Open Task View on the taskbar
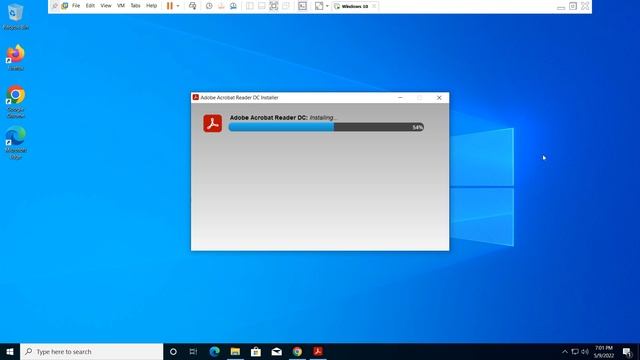 click(x=193, y=351)
